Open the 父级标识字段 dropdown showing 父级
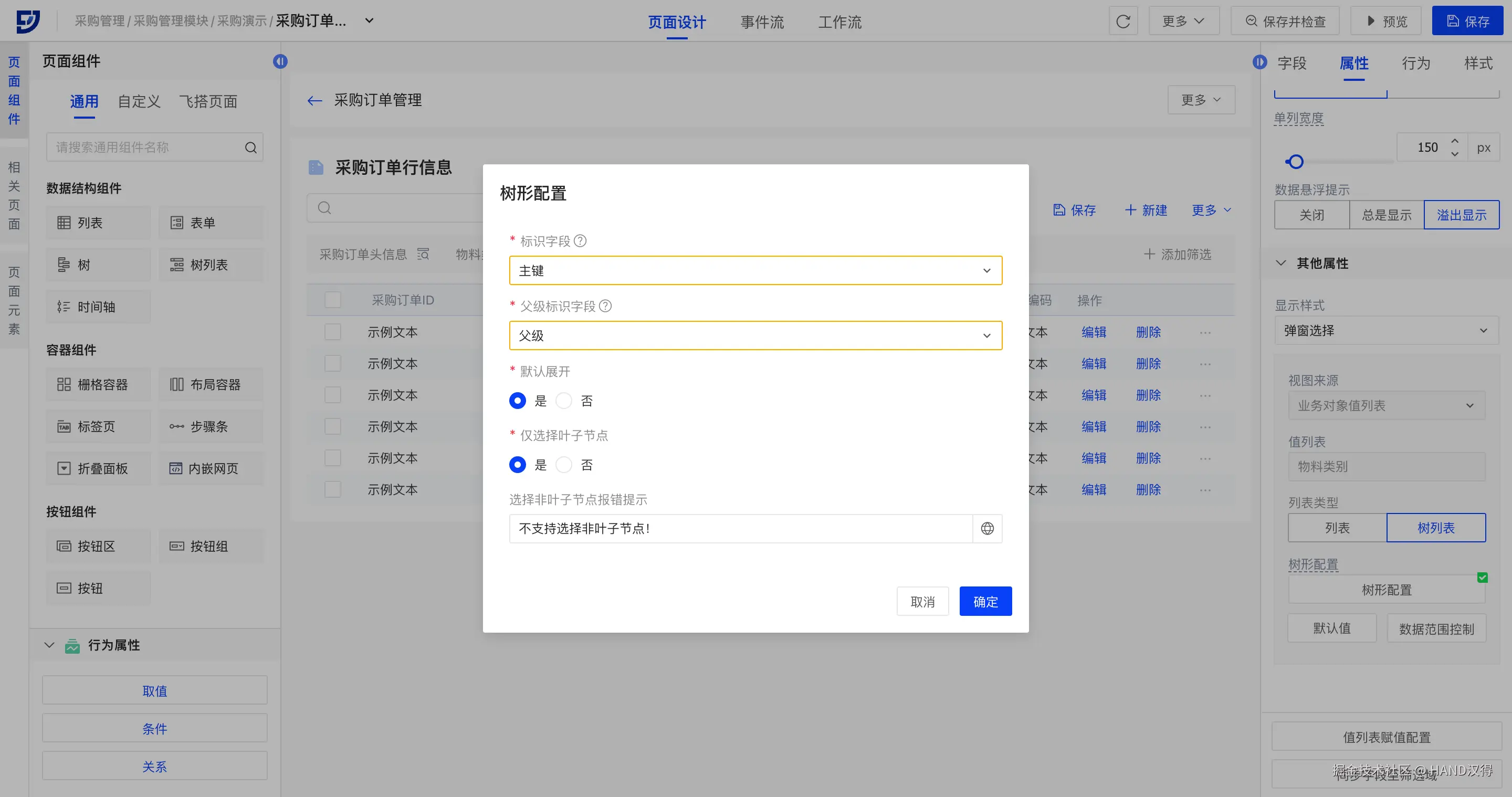The image size is (1512, 797). coord(755,335)
